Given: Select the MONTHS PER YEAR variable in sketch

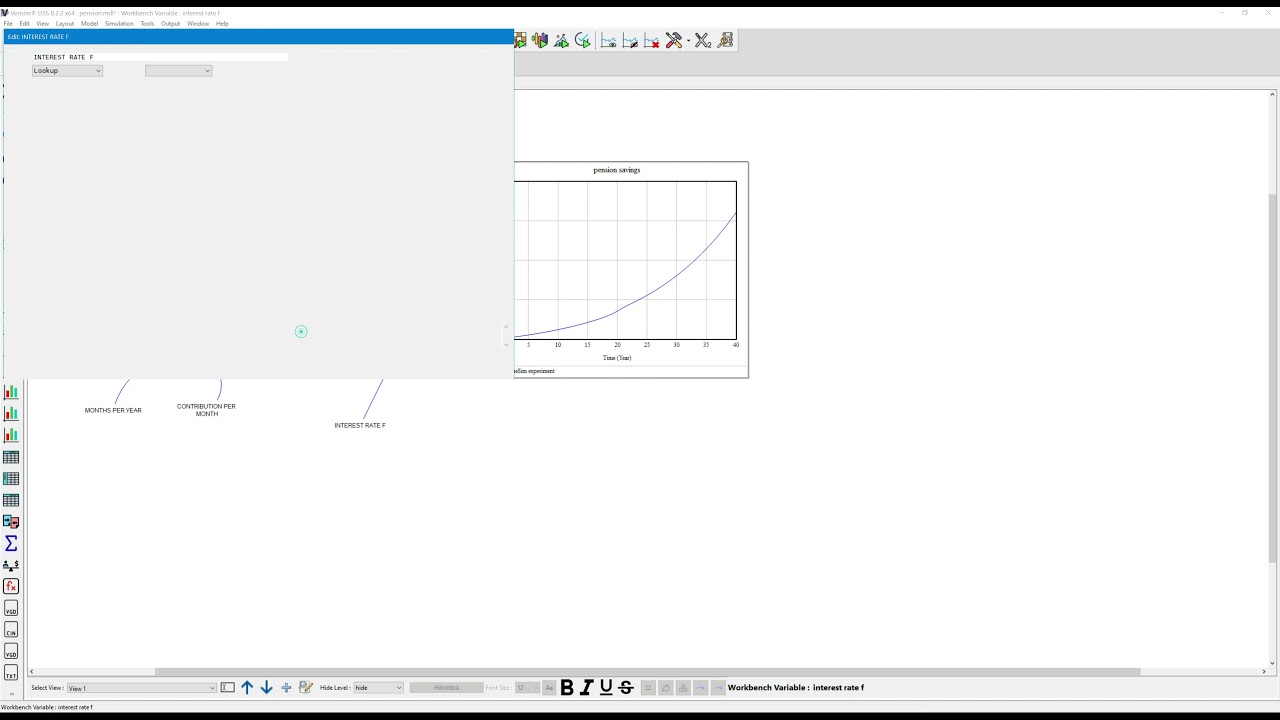Looking at the screenshot, I should coord(113,410).
